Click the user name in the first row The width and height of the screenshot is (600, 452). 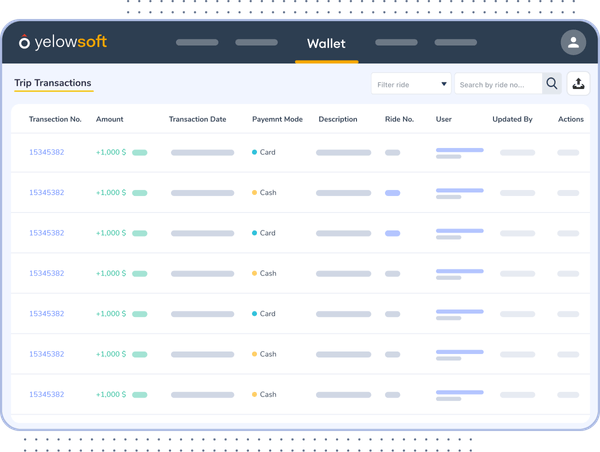(x=460, y=150)
